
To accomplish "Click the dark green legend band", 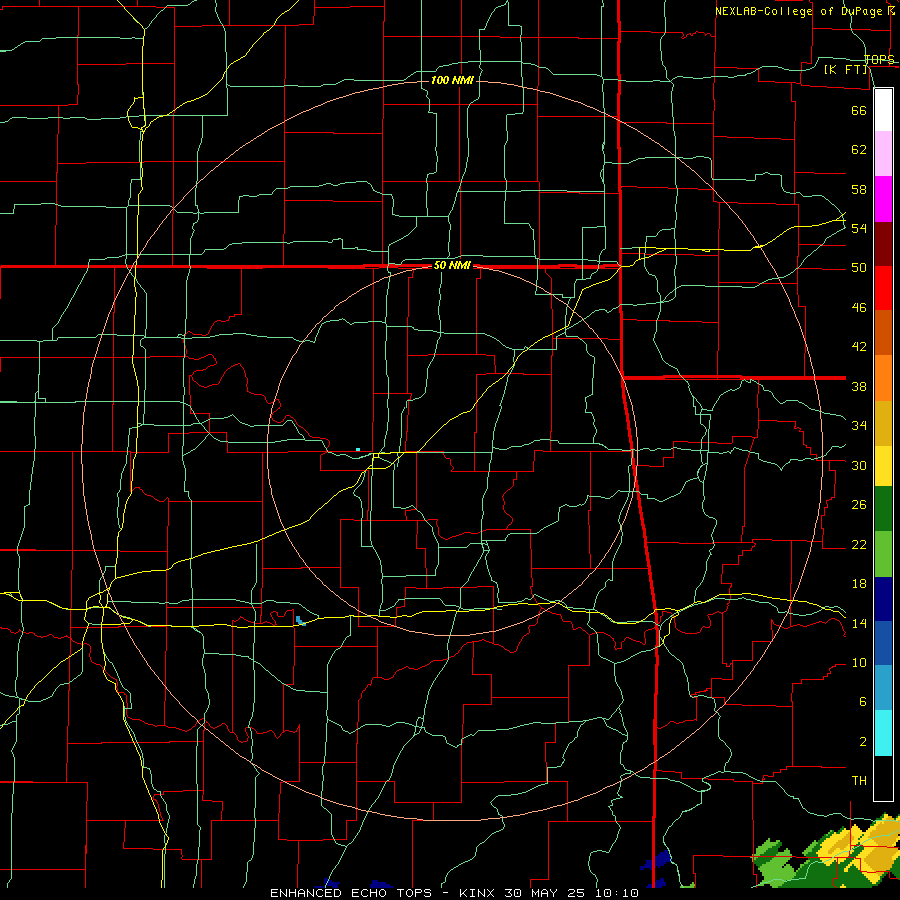I will [883, 509].
